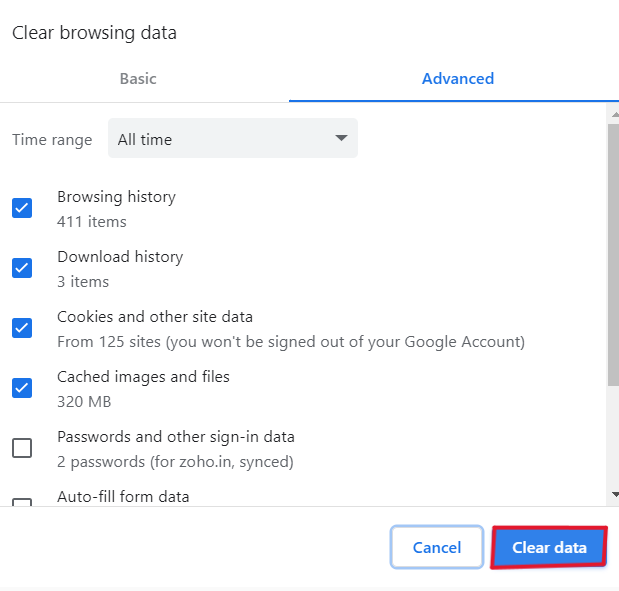Switch to the Basic tab
Image resolution: width=619 pixels, height=591 pixels.
(138, 78)
